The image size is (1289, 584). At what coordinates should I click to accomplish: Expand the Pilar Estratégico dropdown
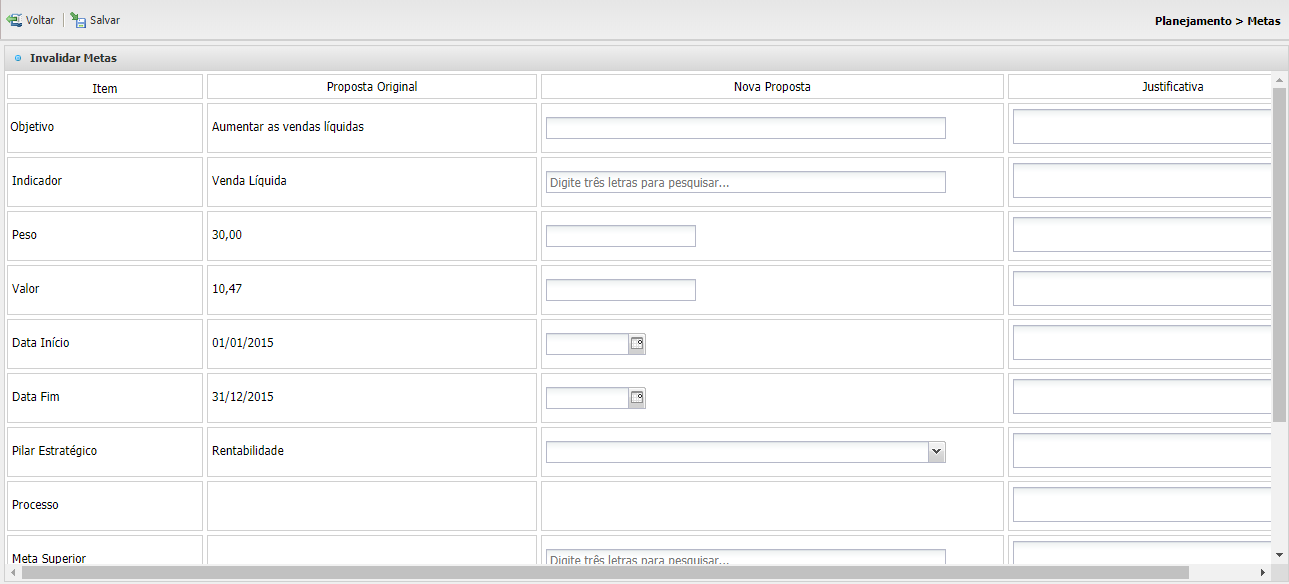pos(936,452)
